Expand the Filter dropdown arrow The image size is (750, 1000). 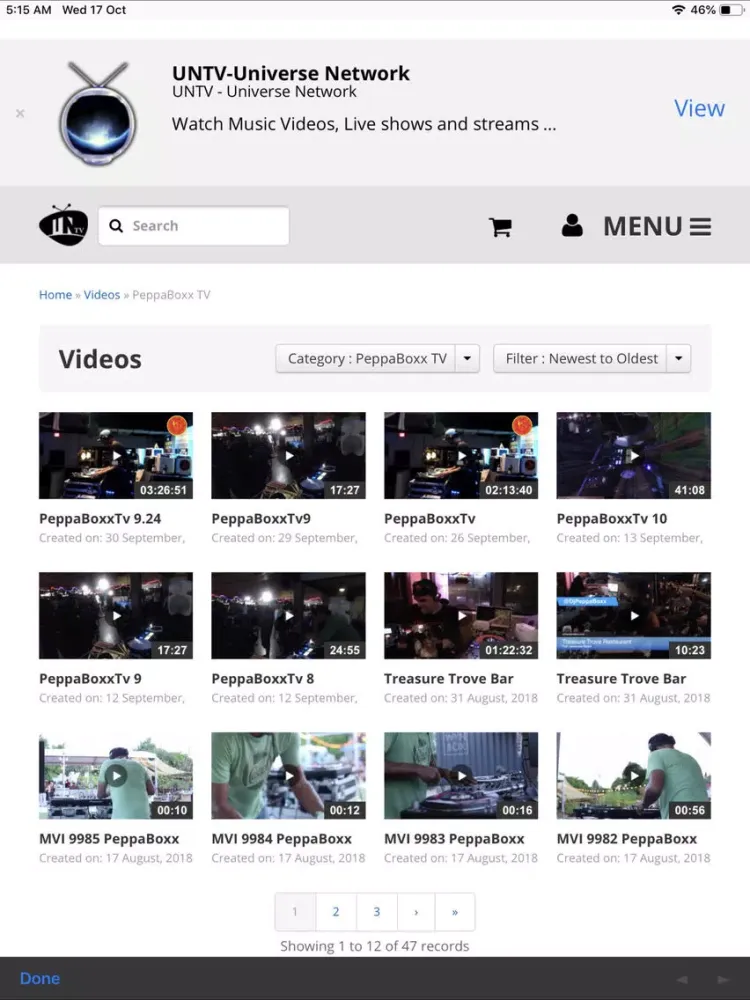(x=679, y=358)
